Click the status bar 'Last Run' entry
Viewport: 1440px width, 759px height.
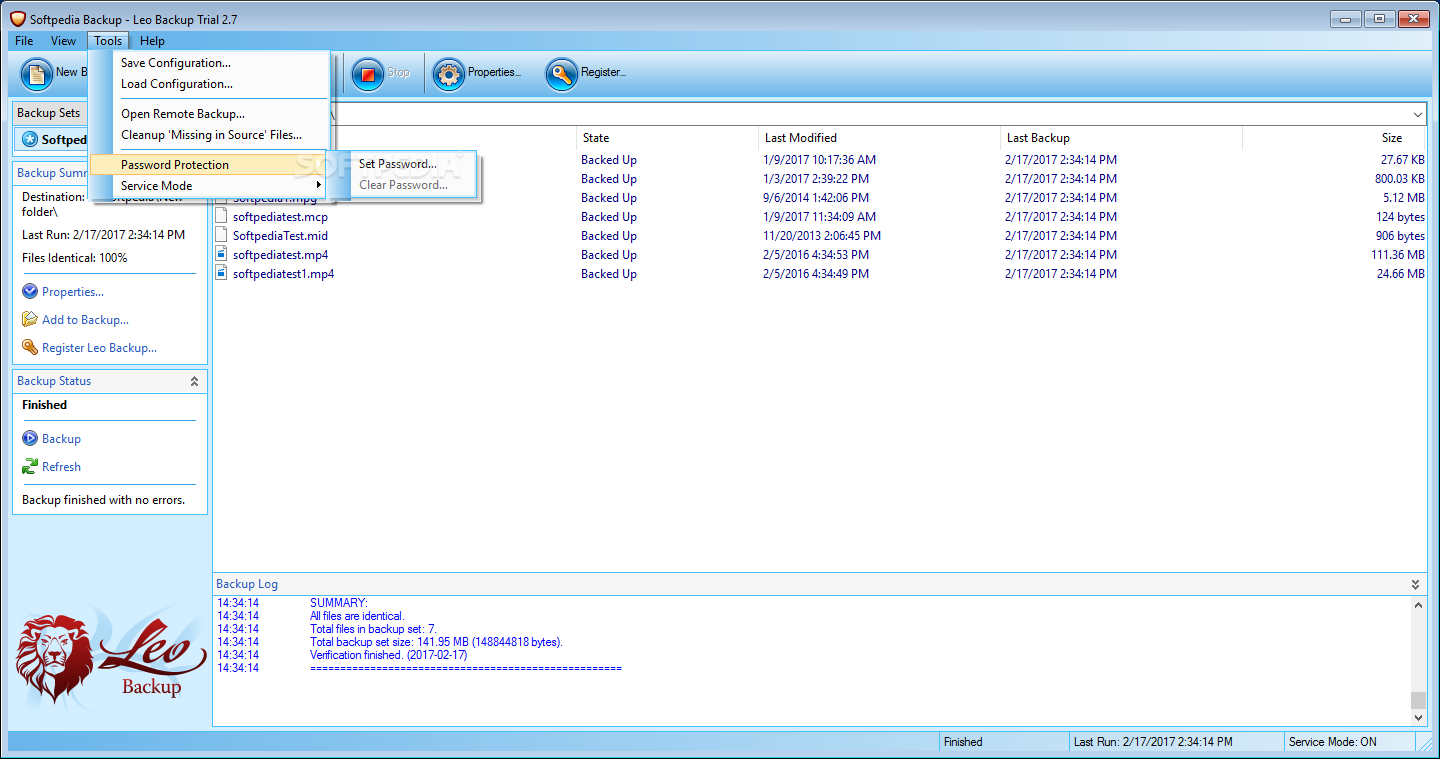click(x=1153, y=742)
